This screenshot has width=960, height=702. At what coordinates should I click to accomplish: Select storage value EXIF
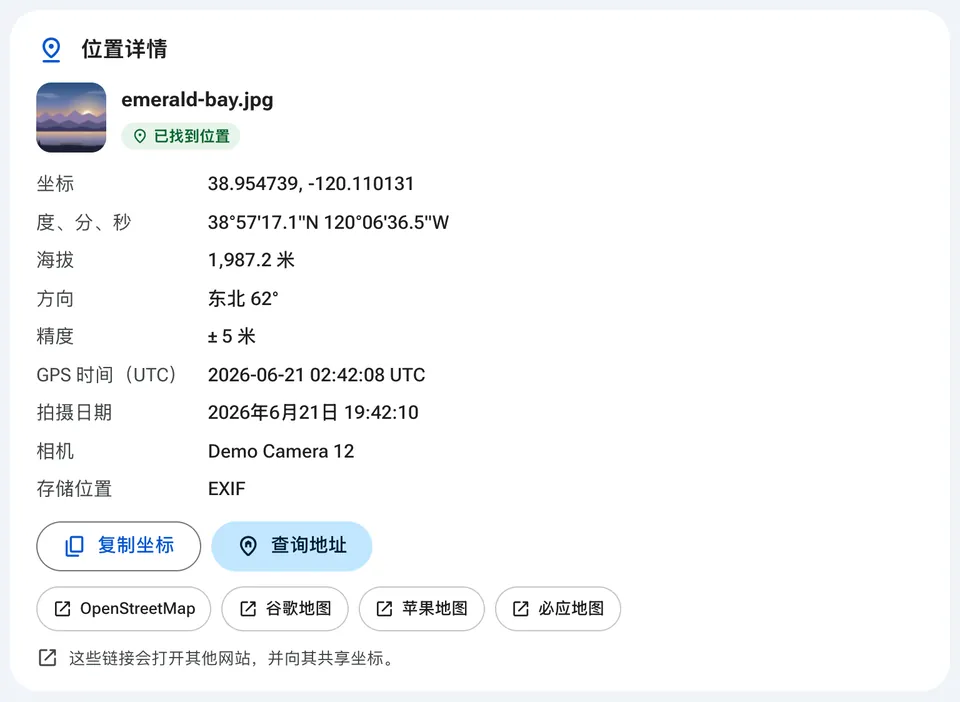(227, 489)
